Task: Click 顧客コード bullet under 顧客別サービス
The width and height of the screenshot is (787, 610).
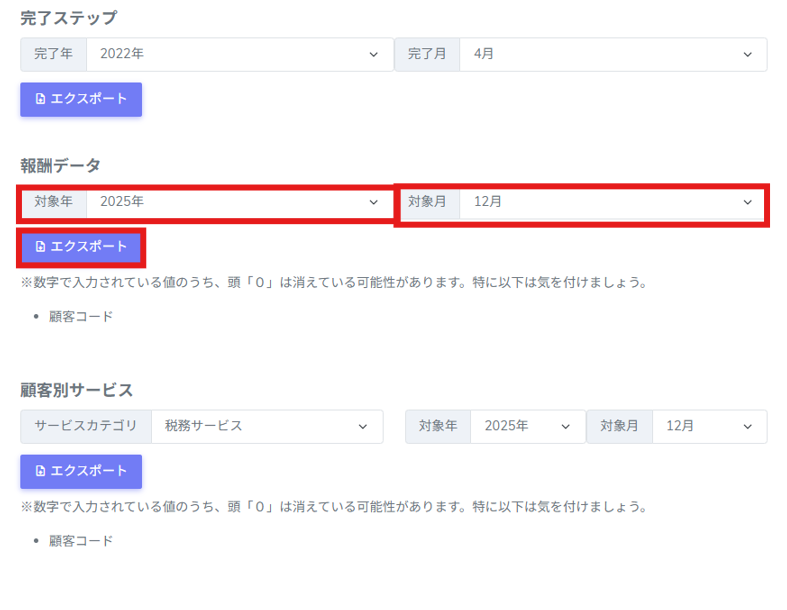Action: tap(81, 541)
